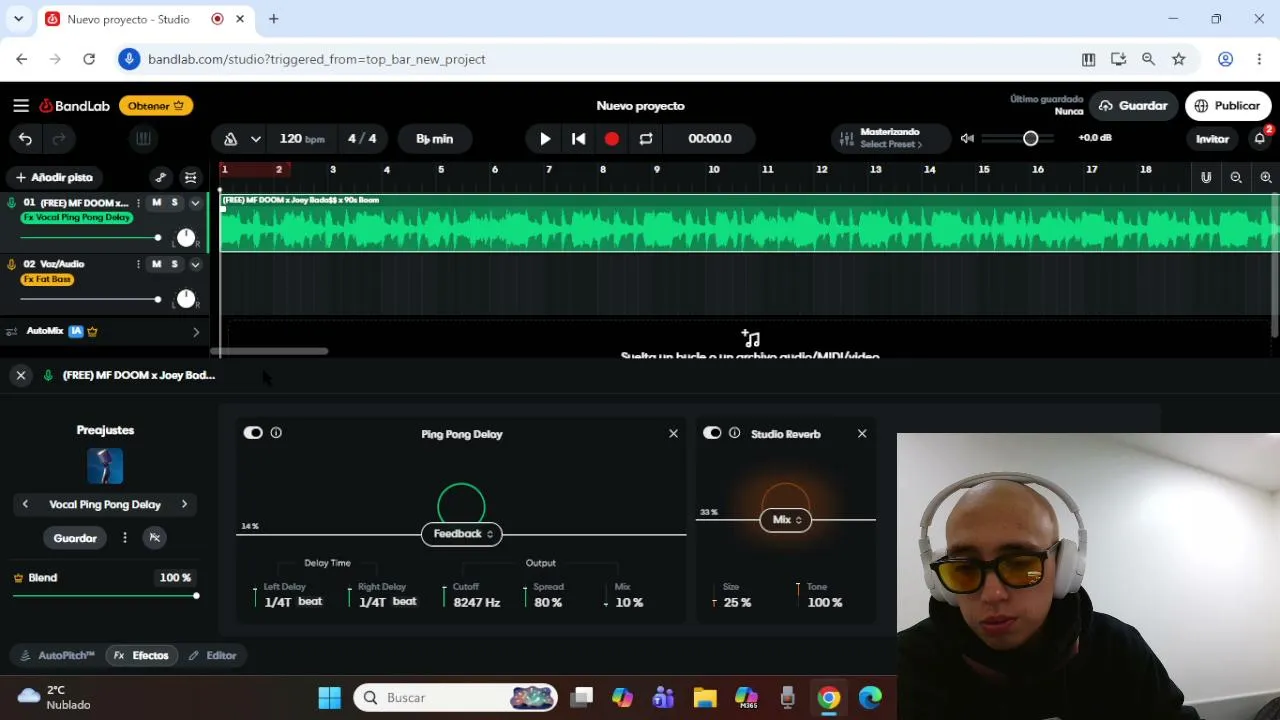Mute track 01 MF DOOM

[156, 203]
